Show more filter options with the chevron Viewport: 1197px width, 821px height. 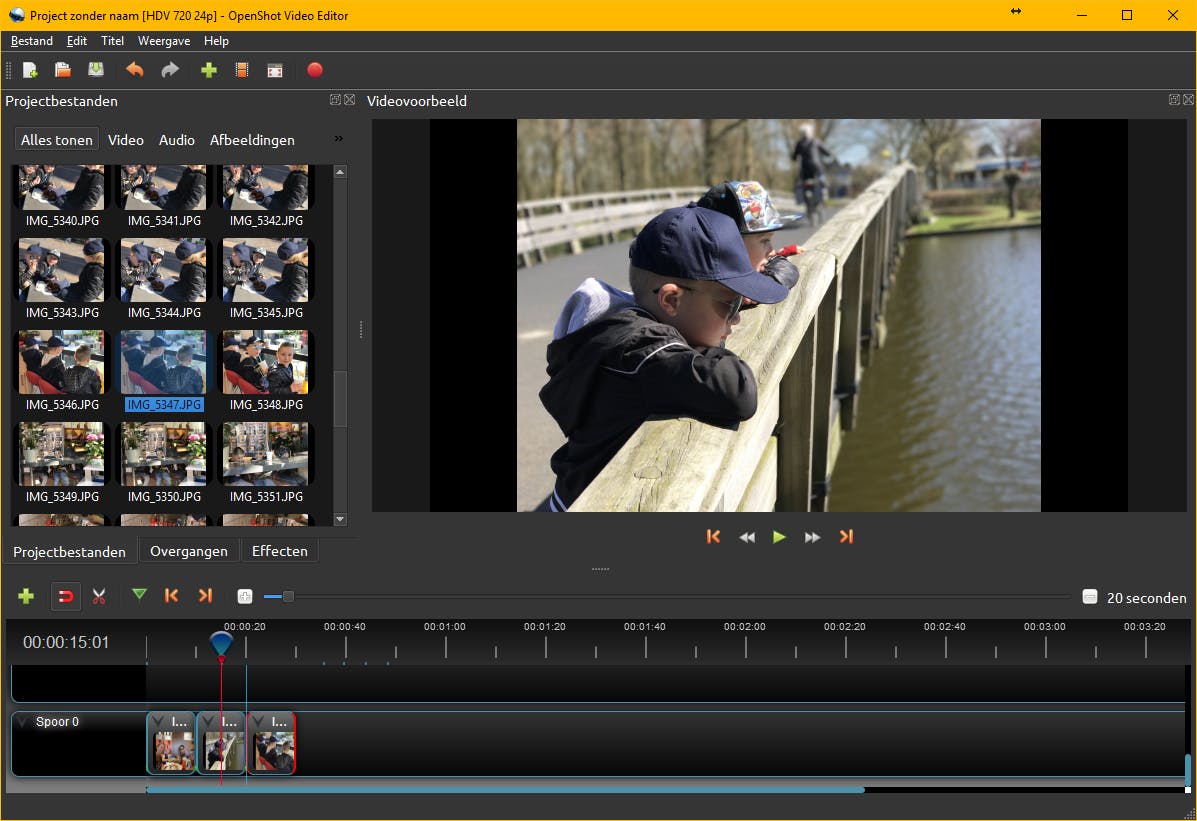(338, 139)
